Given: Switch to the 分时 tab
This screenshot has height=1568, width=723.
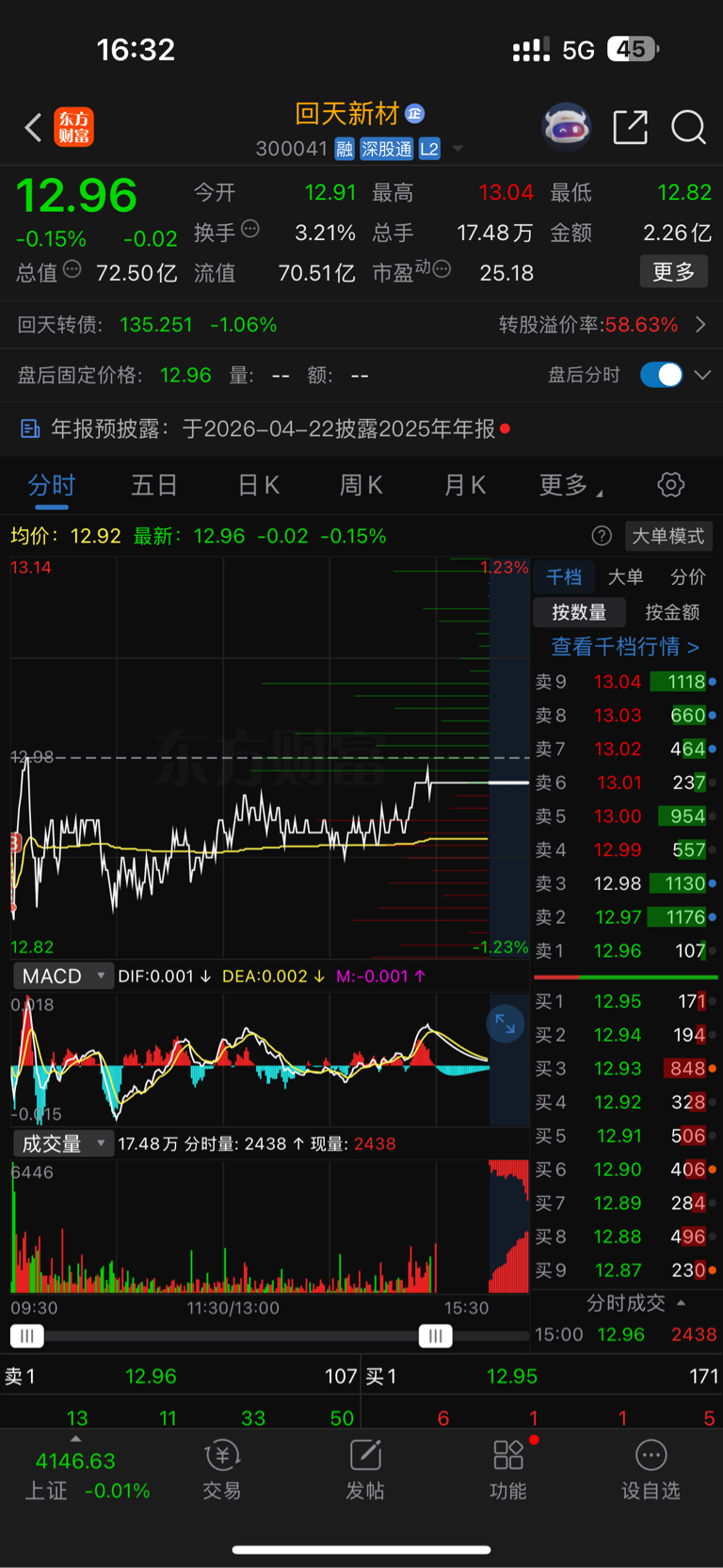Looking at the screenshot, I should tap(52, 485).
